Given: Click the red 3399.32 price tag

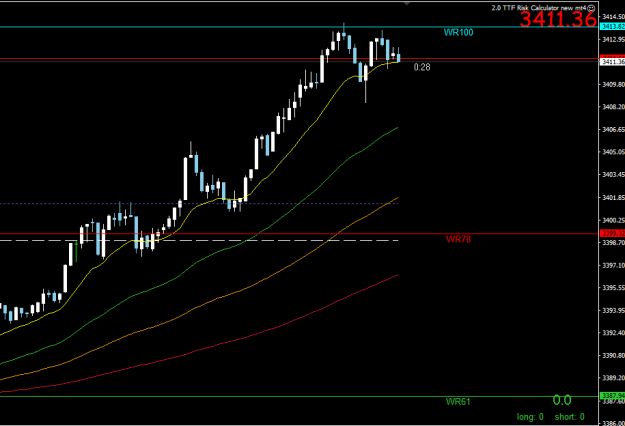Looking at the screenshot, I should [612, 234].
